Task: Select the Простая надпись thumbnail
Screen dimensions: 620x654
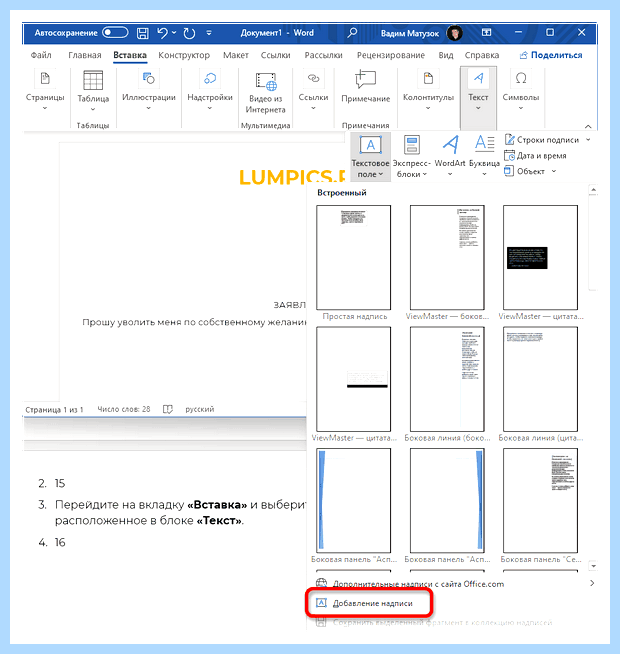Action: tap(354, 258)
